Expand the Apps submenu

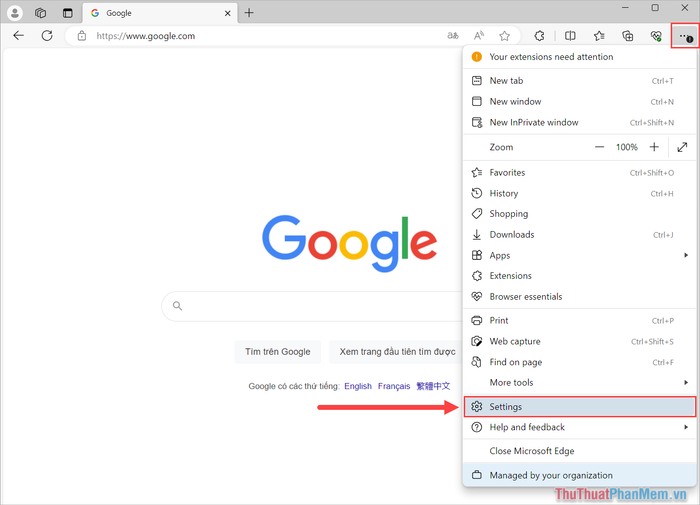click(579, 255)
